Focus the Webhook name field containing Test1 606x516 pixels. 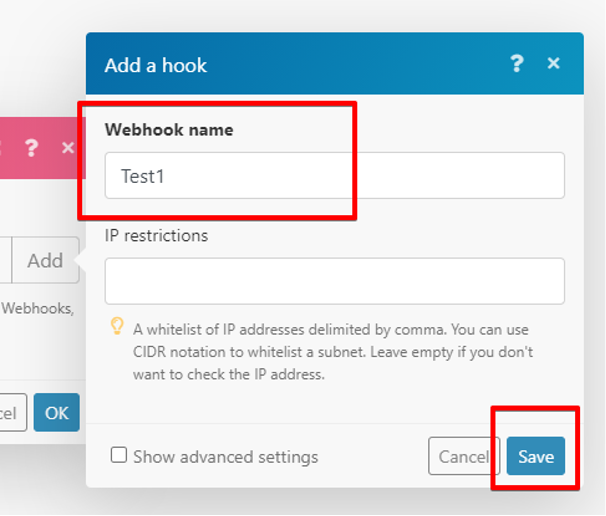(334, 176)
